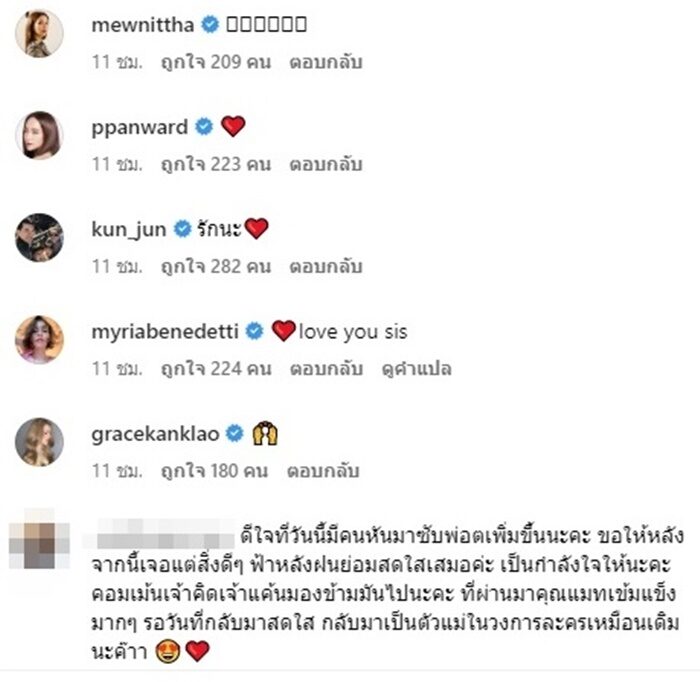Show the 223 likes on ppanward's comment
This screenshot has width=700, height=682.
[216, 164]
